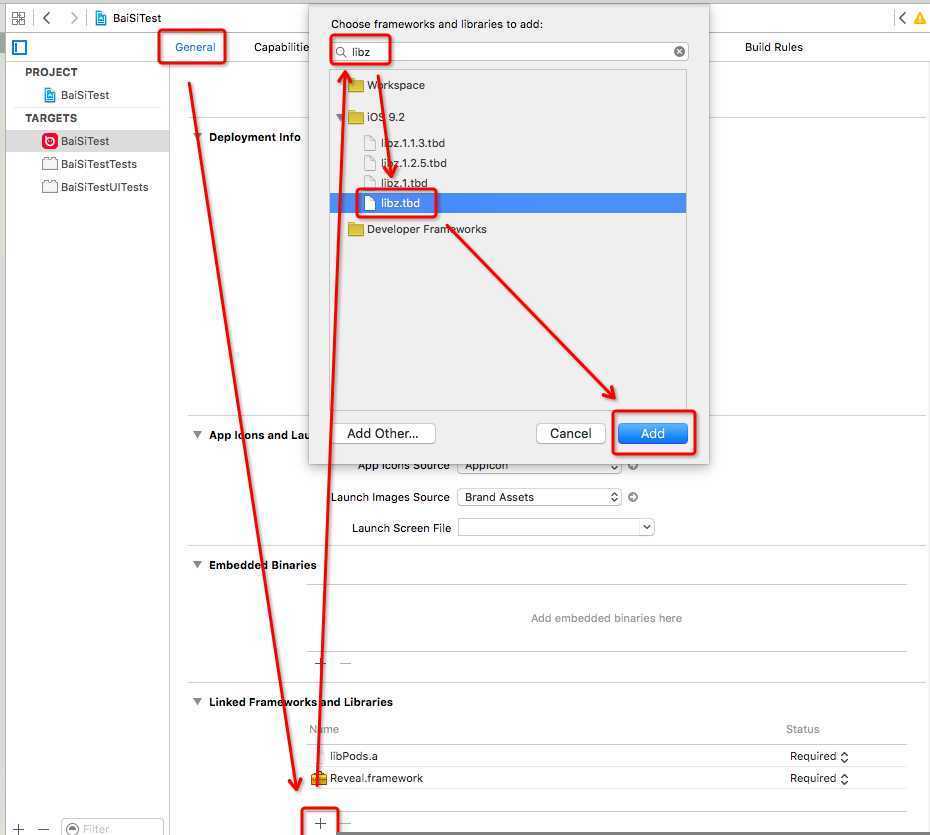The height and width of the screenshot is (835, 930).
Task: Click the Add Other... button
Action: tap(383, 434)
